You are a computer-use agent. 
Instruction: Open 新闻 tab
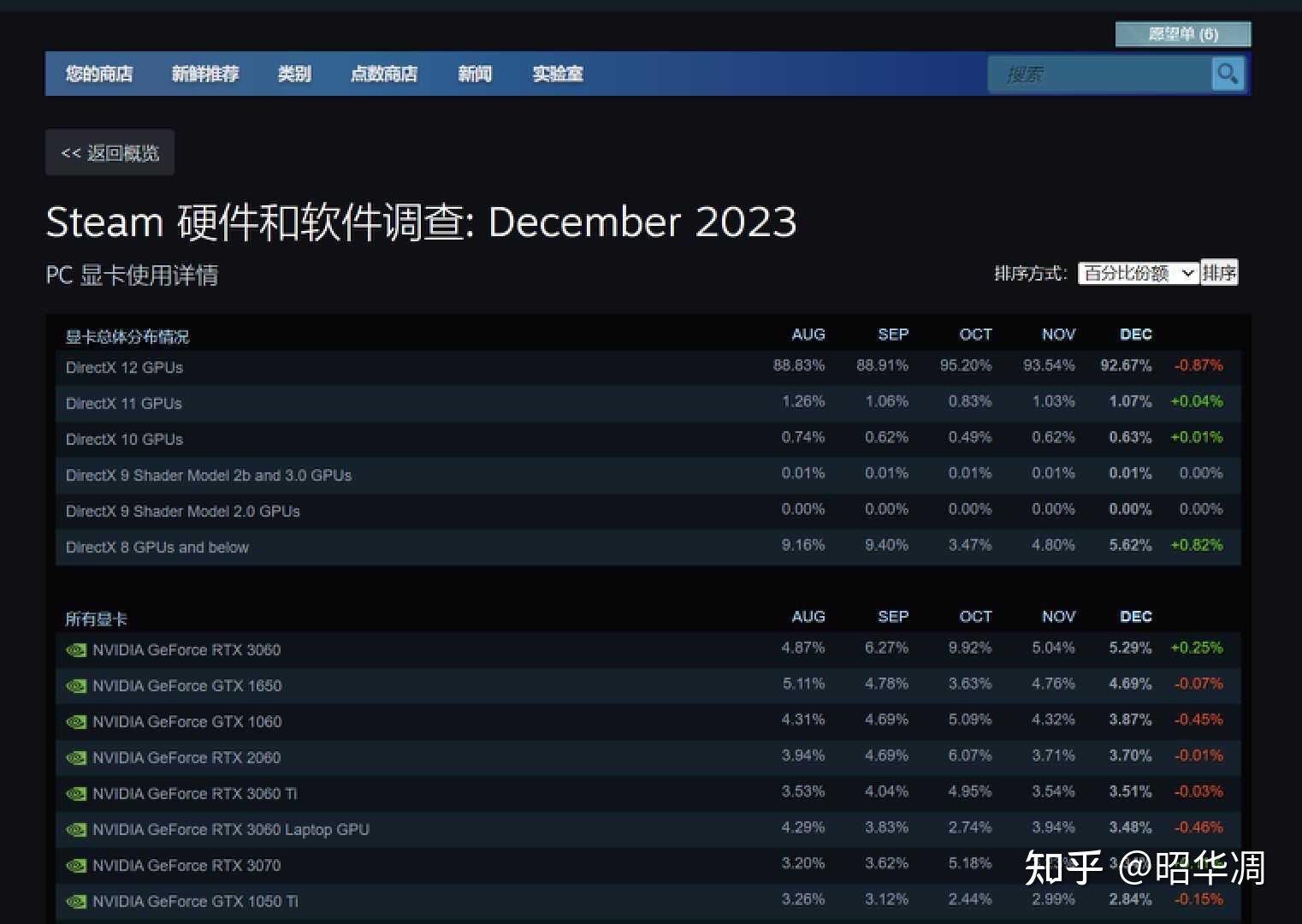click(475, 74)
